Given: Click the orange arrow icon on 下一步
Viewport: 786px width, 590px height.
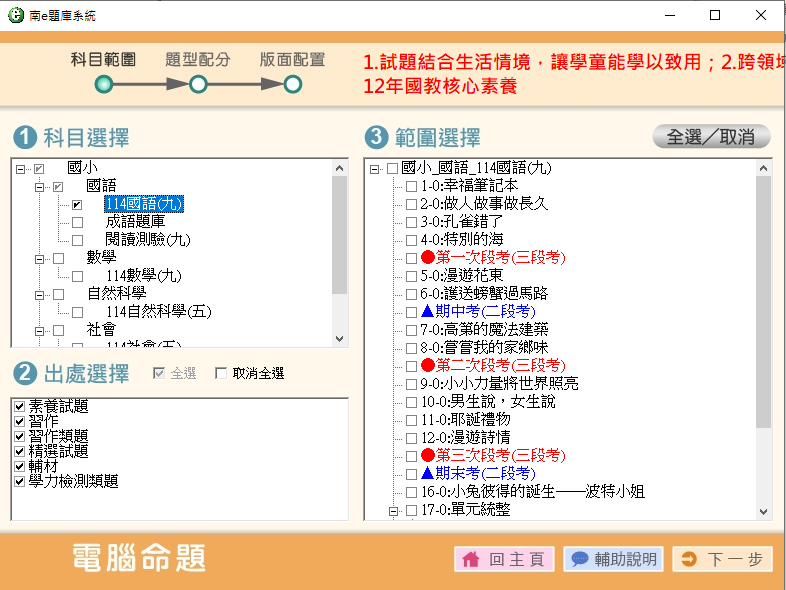Looking at the screenshot, I should 689,560.
